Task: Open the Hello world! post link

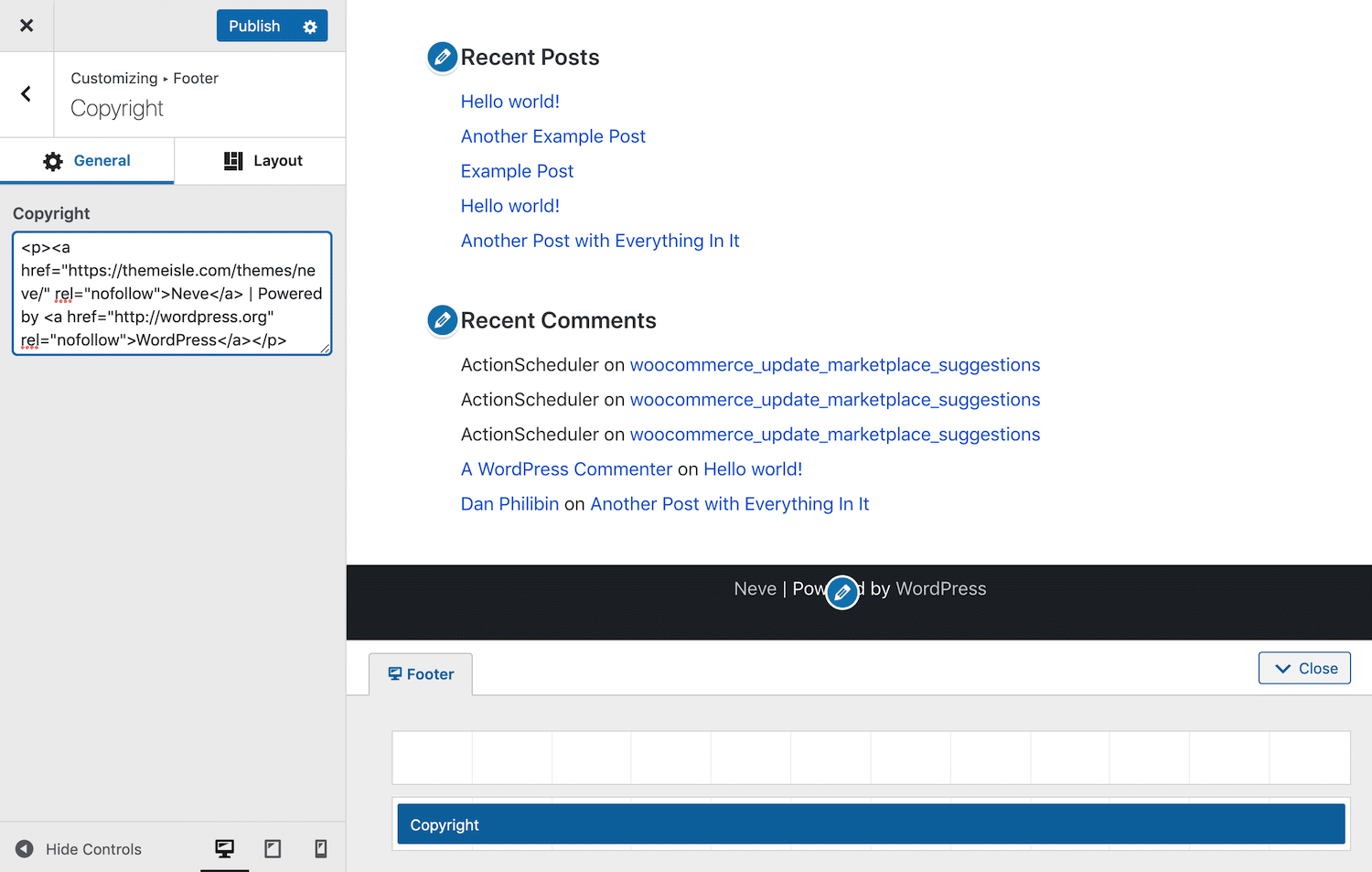Action: tap(509, 101)
